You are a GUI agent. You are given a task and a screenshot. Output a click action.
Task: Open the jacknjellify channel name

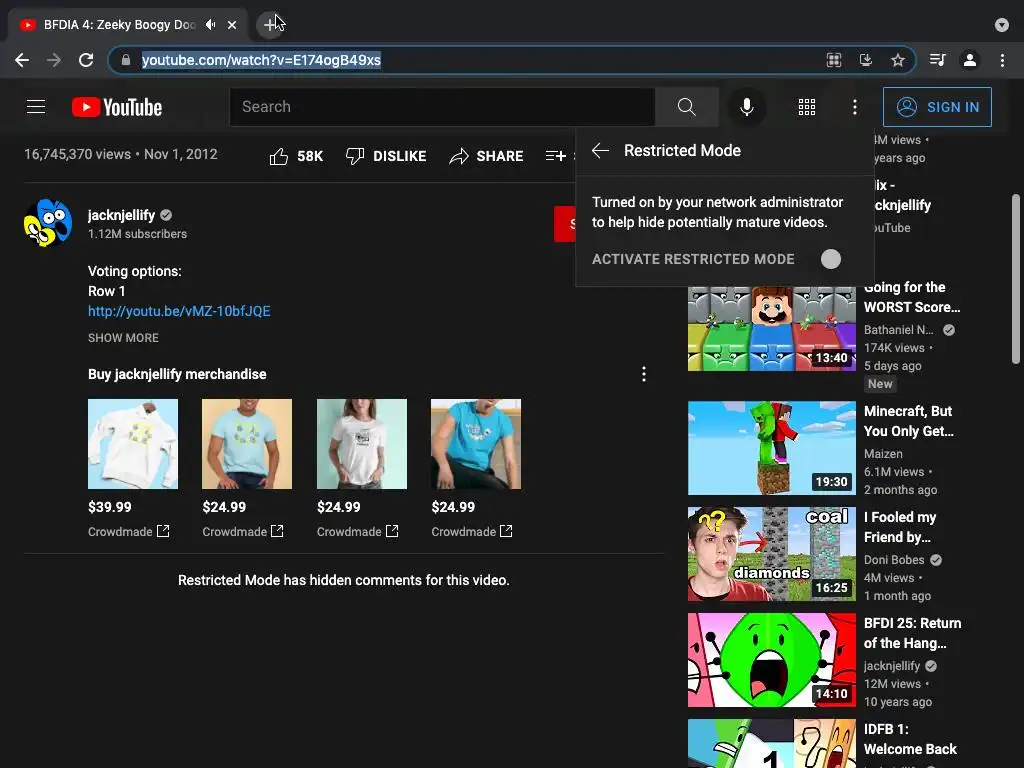[121, 215]
